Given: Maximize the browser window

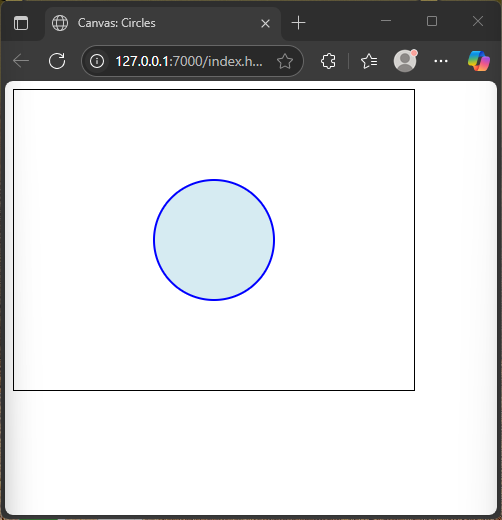Looking at the screenshot, I should tap(432, 21).
